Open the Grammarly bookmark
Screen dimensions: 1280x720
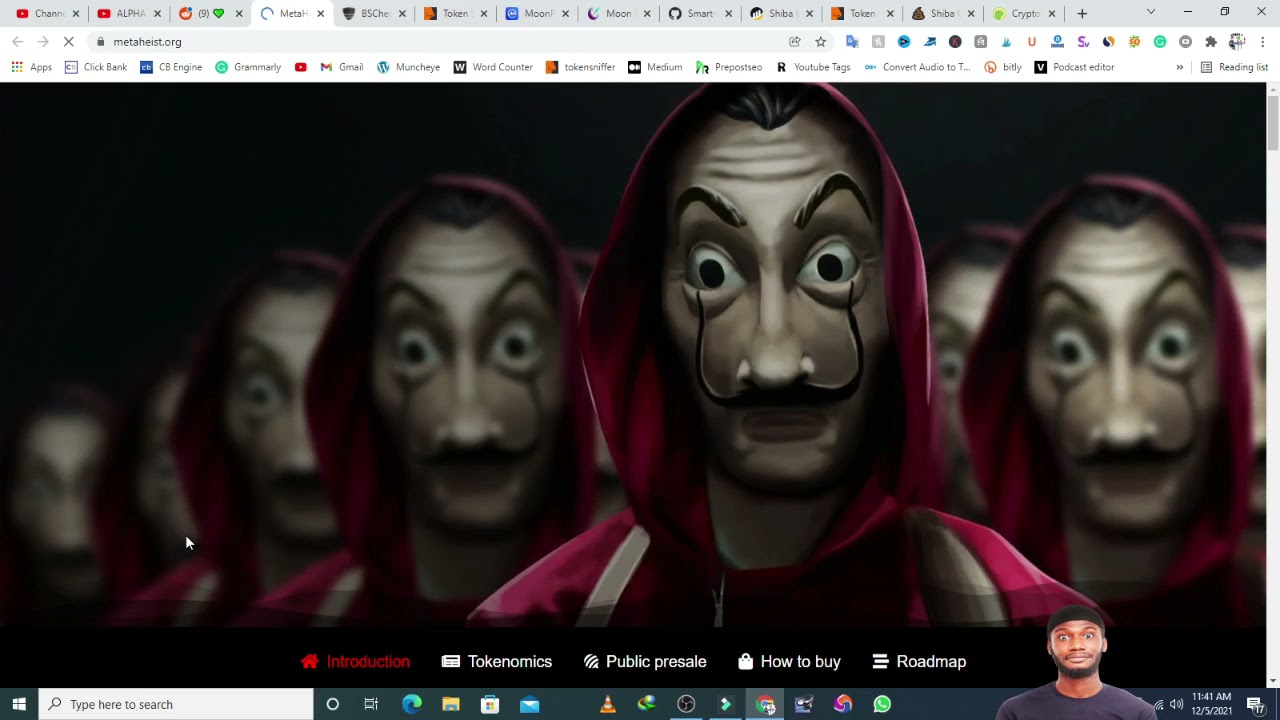248,67
